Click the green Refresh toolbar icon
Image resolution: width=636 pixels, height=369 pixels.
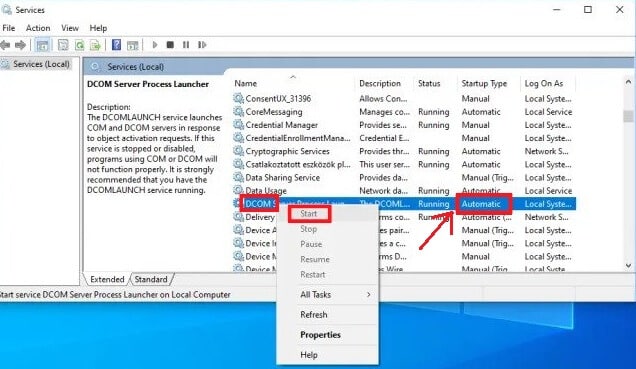pyautogui.click(x=80, y=45)
